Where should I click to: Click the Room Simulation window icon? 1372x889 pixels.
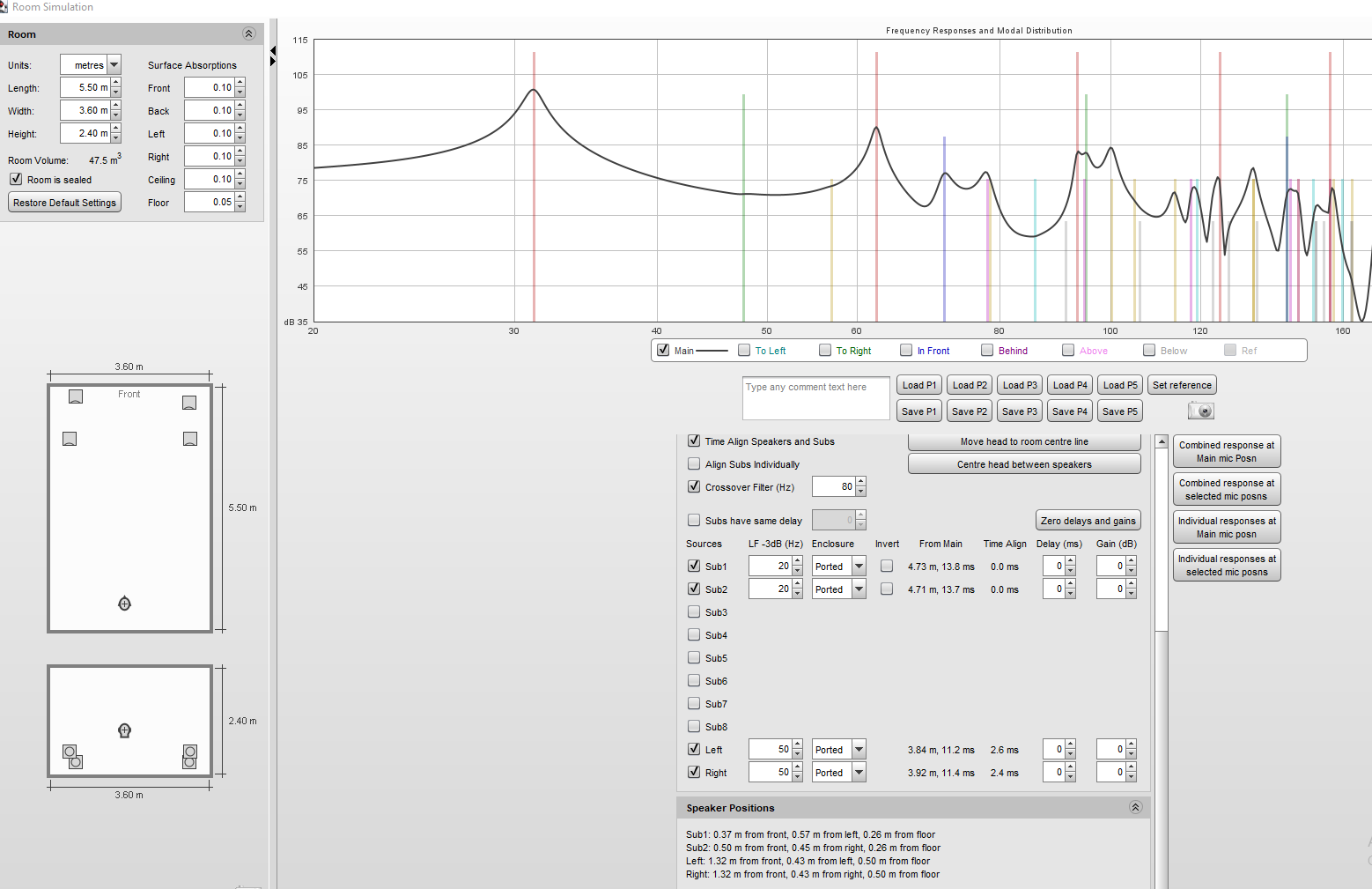(x=4, y=6)
